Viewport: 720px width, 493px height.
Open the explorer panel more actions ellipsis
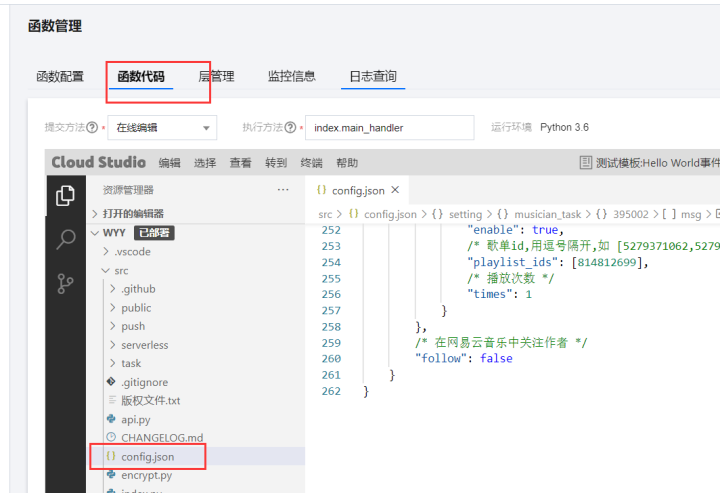tap(283, 190)
